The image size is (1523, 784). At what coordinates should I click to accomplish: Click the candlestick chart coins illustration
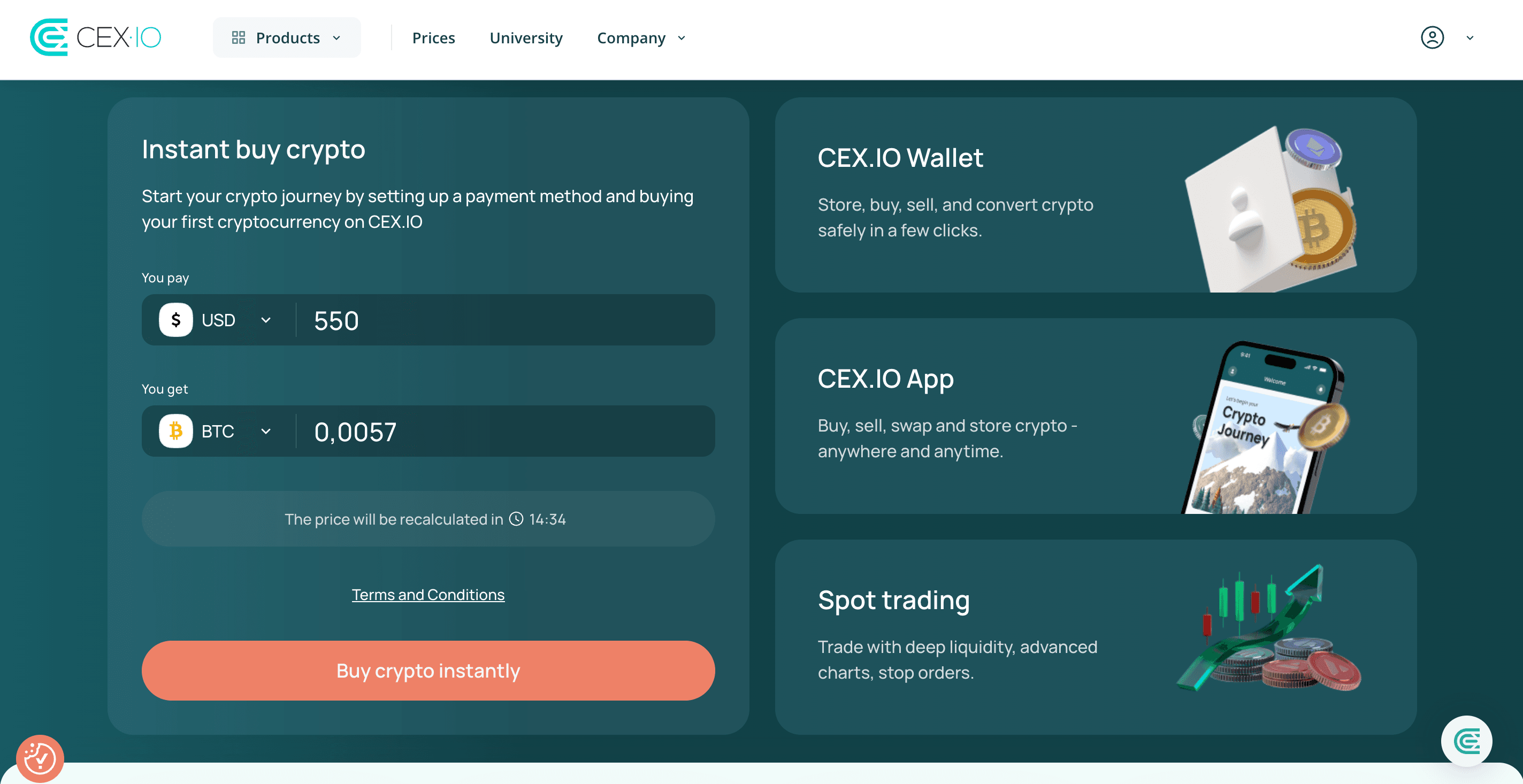point(1269,628)
